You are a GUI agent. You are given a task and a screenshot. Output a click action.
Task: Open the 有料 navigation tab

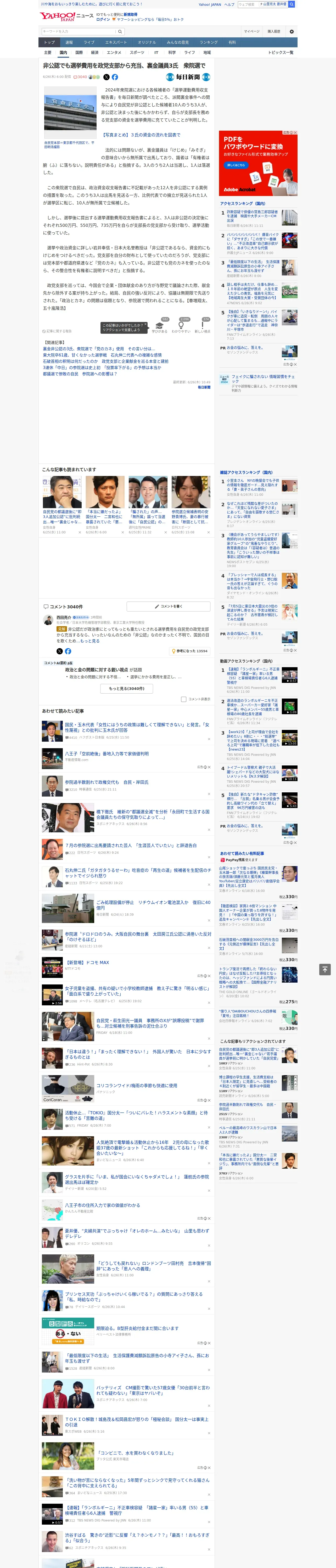[x=232, y=43]
